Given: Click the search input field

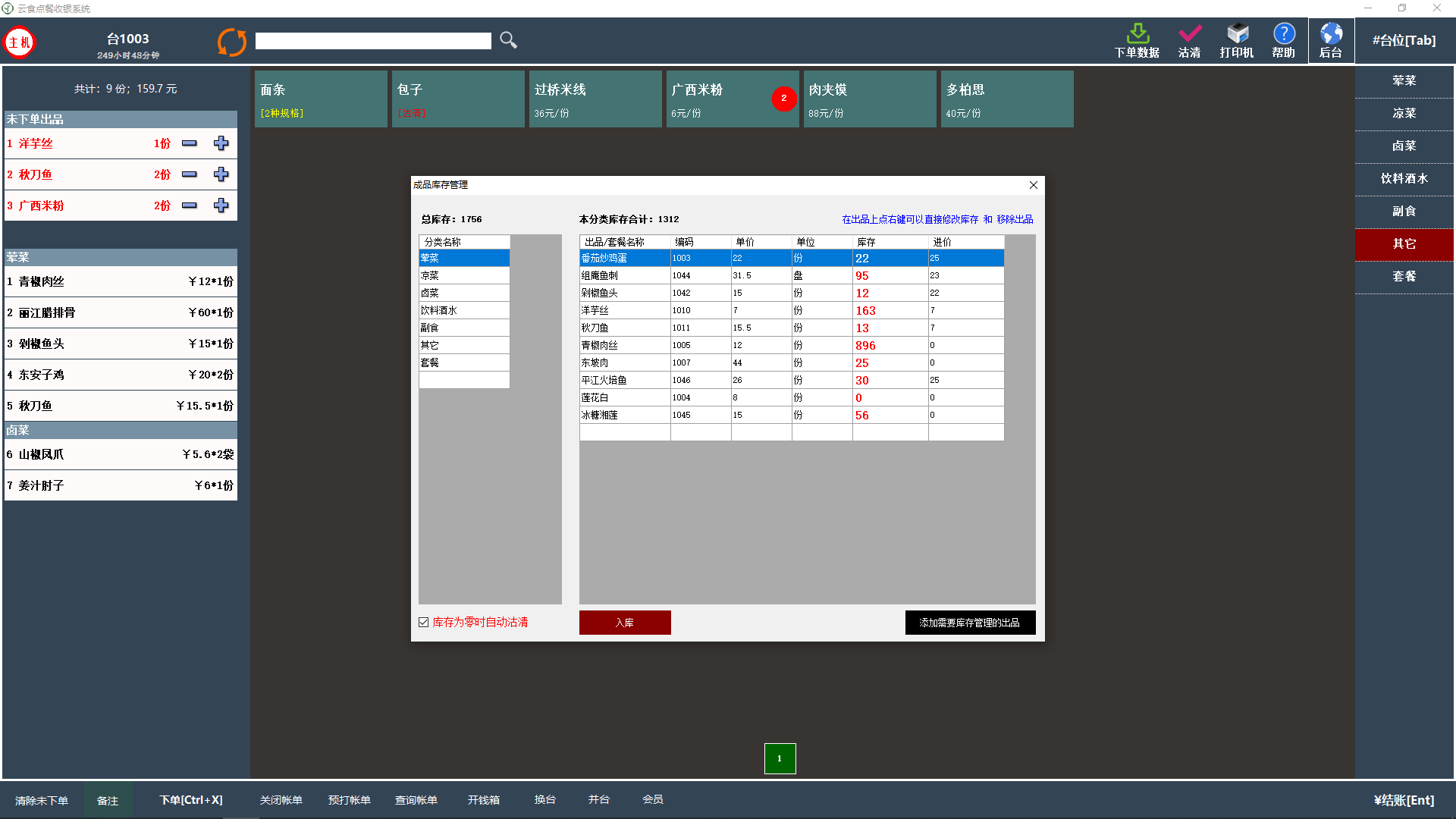Looking at the screenshot, I should [373, 41].
